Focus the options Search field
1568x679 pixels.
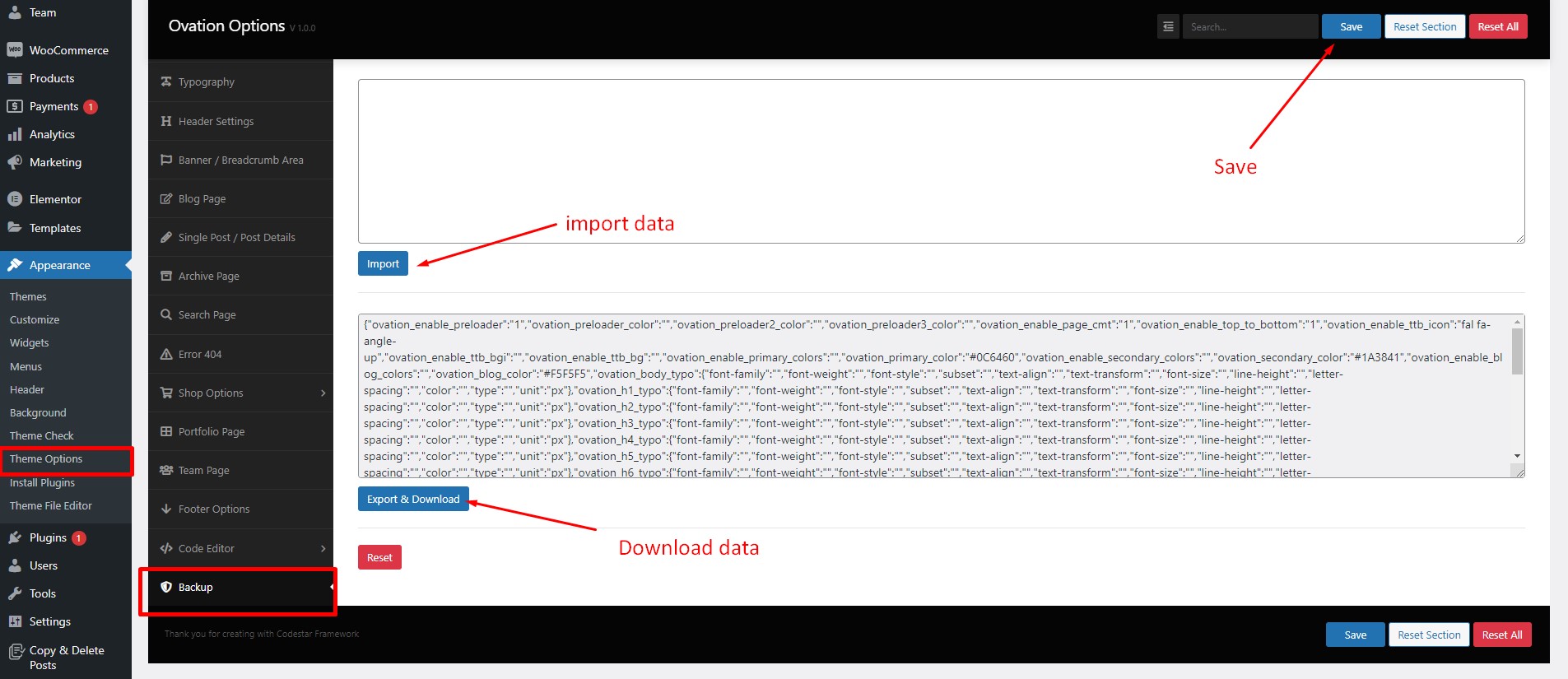click(1249, 26)
